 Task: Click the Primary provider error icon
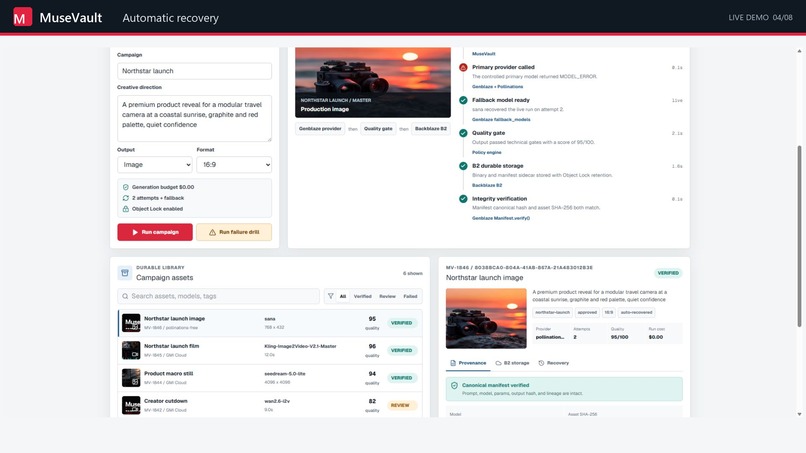tap(463, 67)
